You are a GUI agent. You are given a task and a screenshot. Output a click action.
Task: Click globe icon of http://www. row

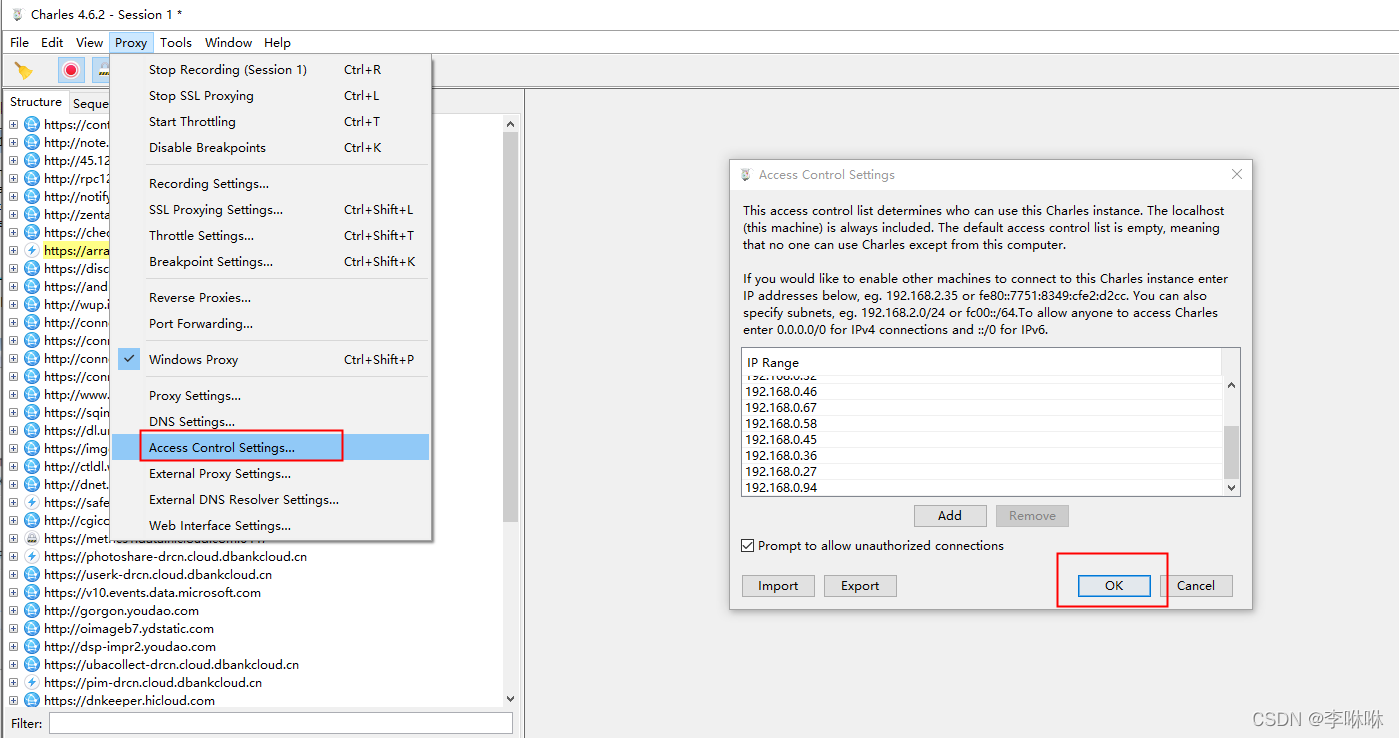31,395
